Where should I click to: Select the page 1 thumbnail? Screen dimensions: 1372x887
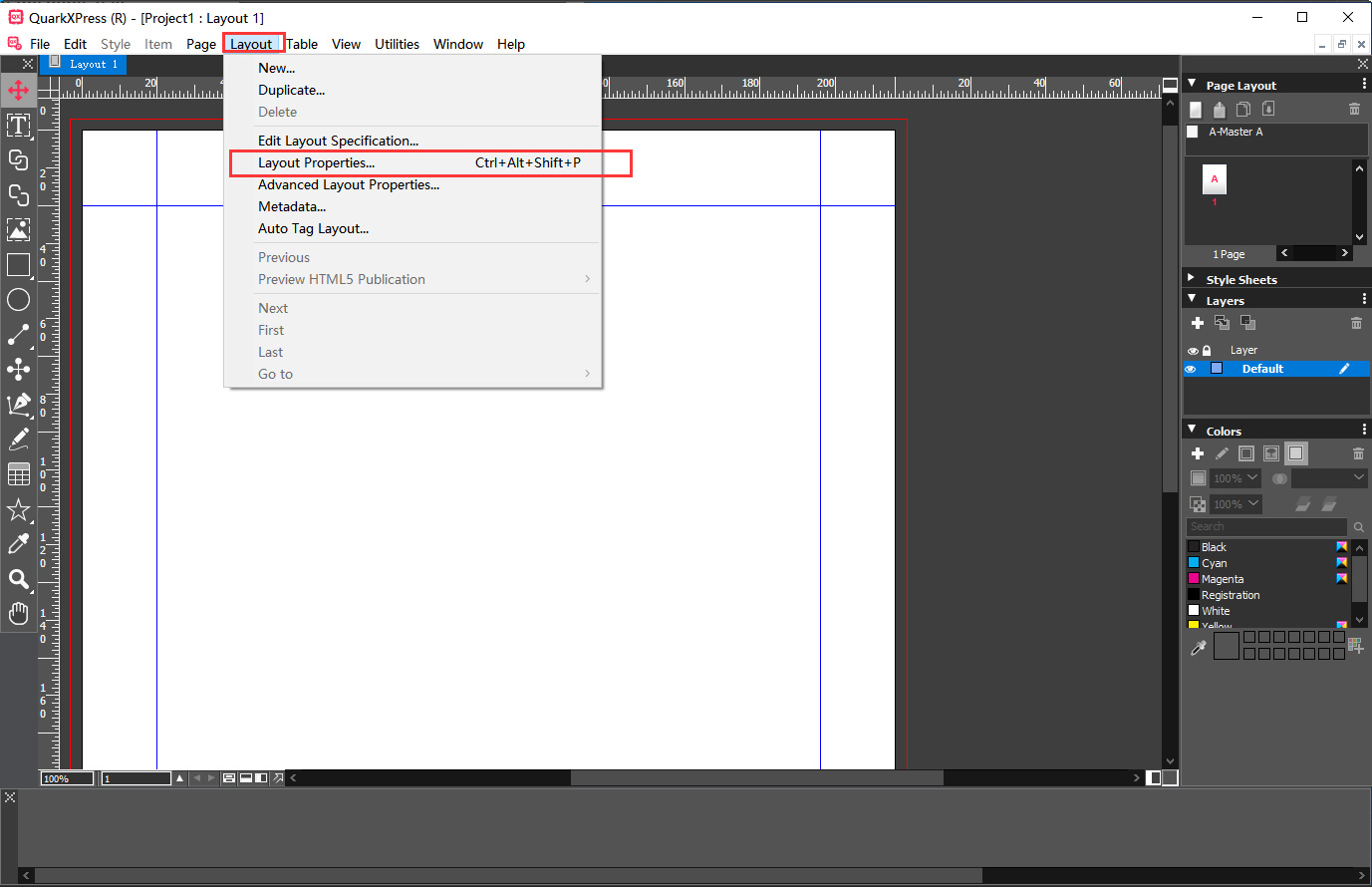1215,180
